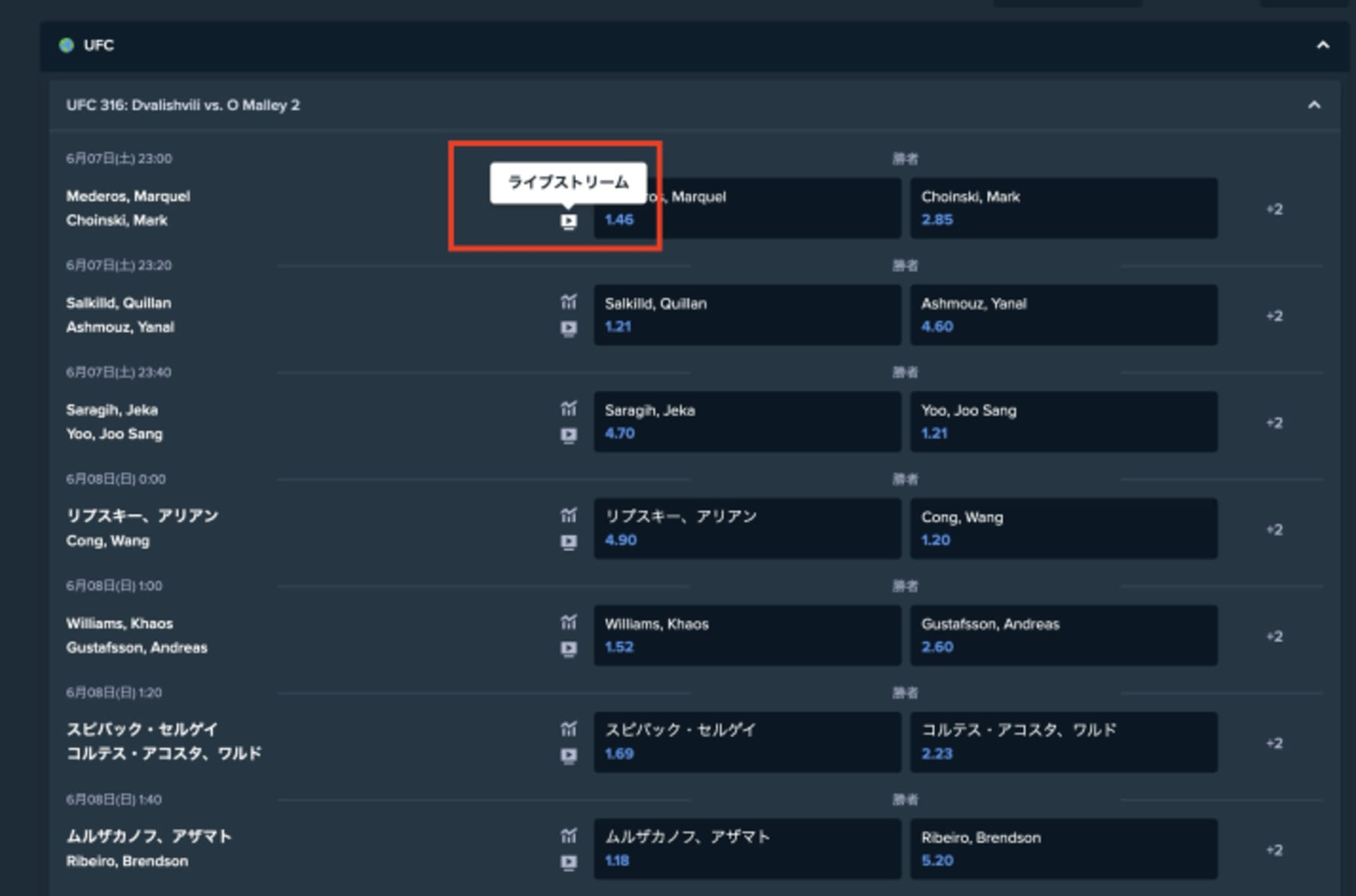Viewport: 1356px width, 896px height.
Task: Open stats icon for Salkilld vs Ashmouz
Action: coord(569,302)
